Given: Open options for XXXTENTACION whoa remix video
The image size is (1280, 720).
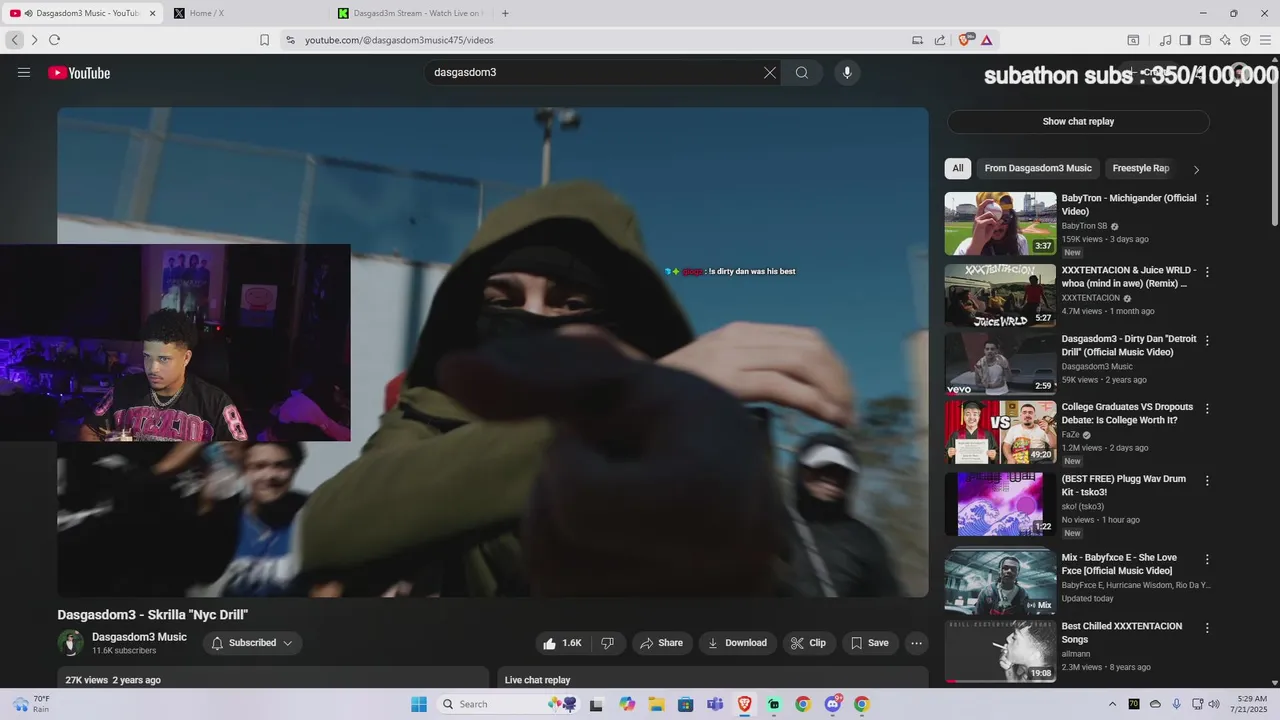Looking at the screenshot, I should pos(1207,272).
